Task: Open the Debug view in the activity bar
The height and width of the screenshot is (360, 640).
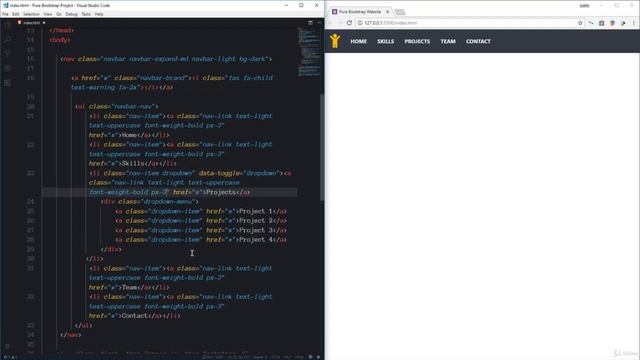Action: tap(7, 68)
